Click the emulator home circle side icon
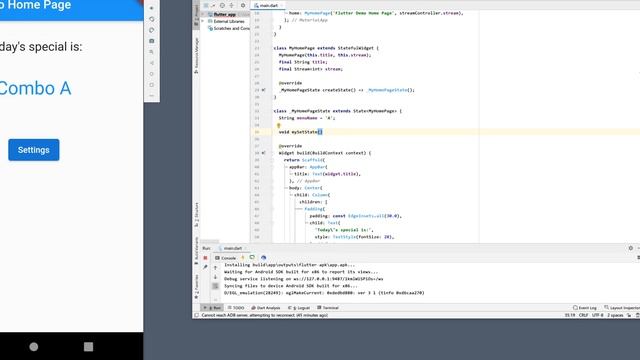The height and width of the screenshot is (360, 640). [x=152, y=74]
